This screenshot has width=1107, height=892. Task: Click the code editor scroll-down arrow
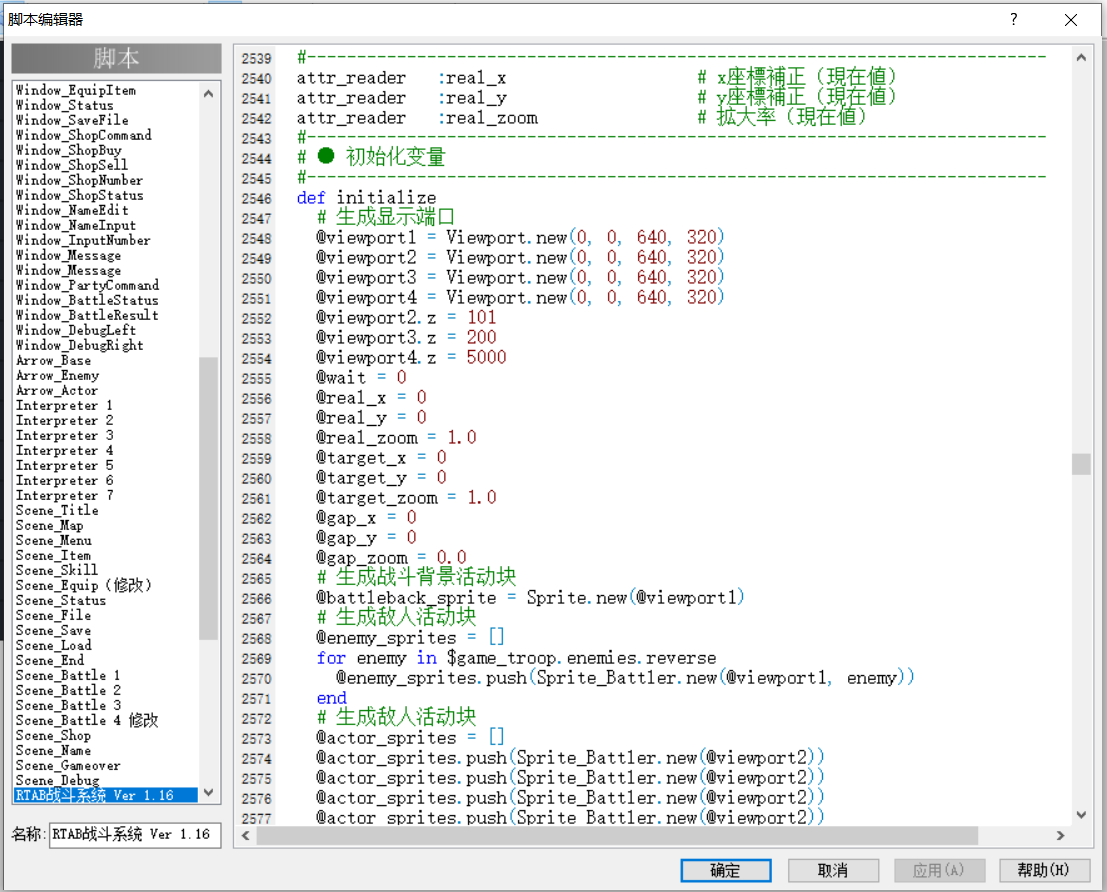(x=1081, y=814)
